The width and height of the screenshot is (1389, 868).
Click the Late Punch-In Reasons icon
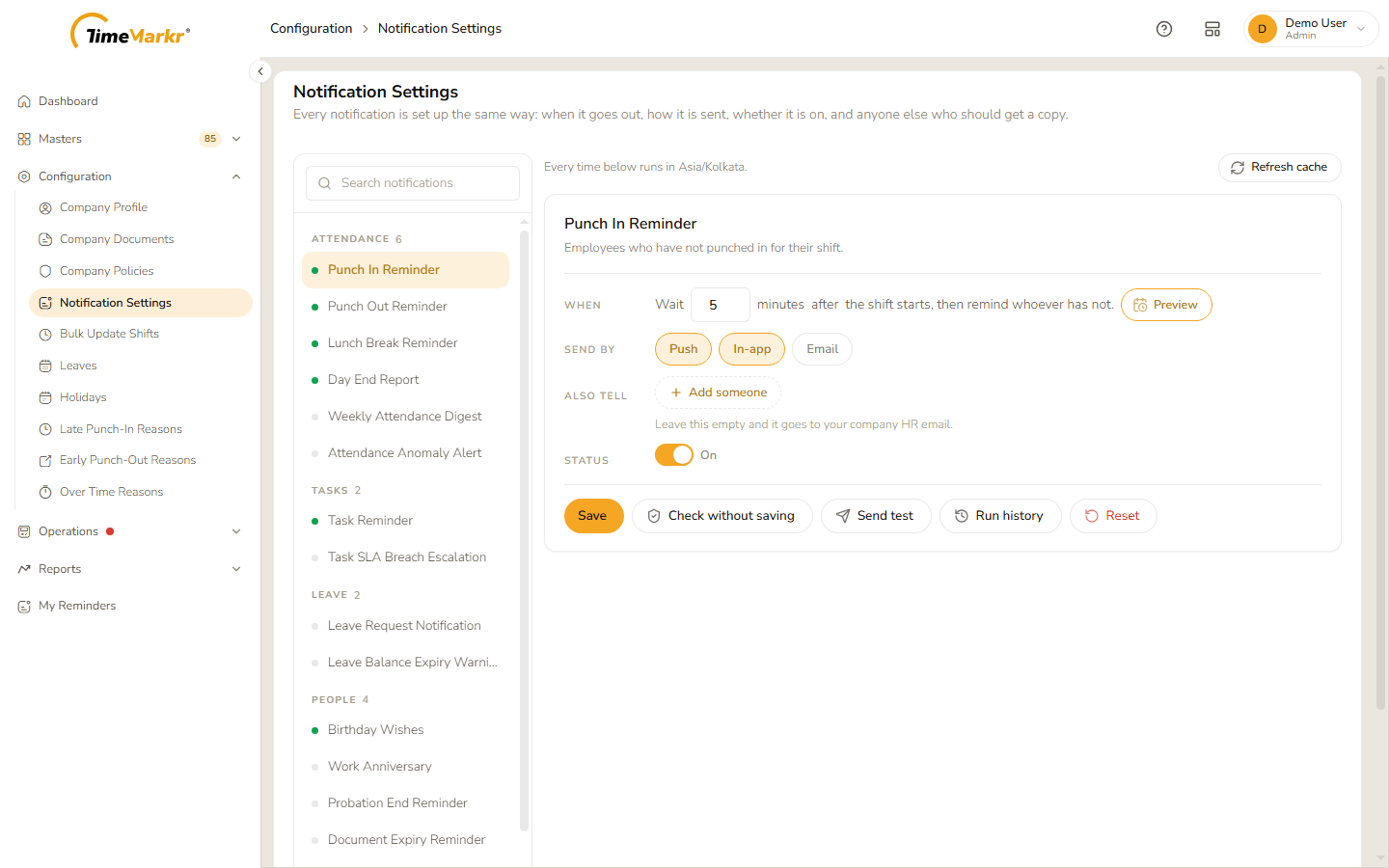(x=45, y=429)
